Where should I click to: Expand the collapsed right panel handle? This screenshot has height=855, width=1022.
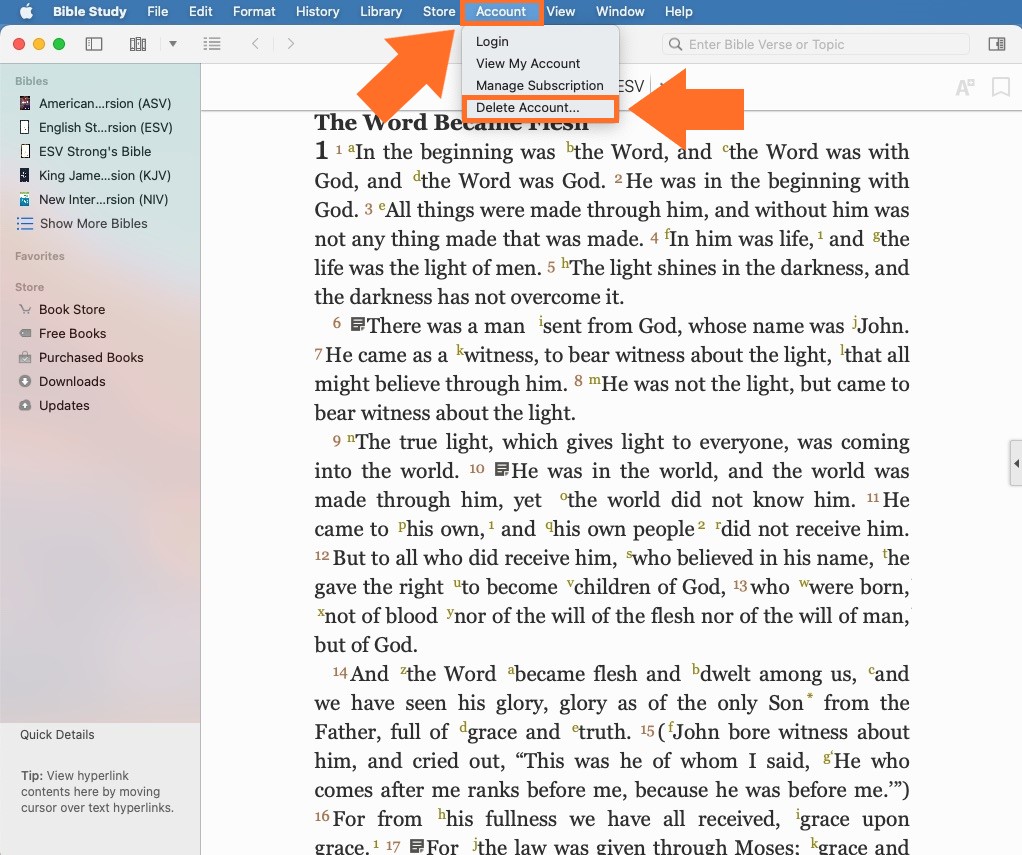pos(1016,462)
